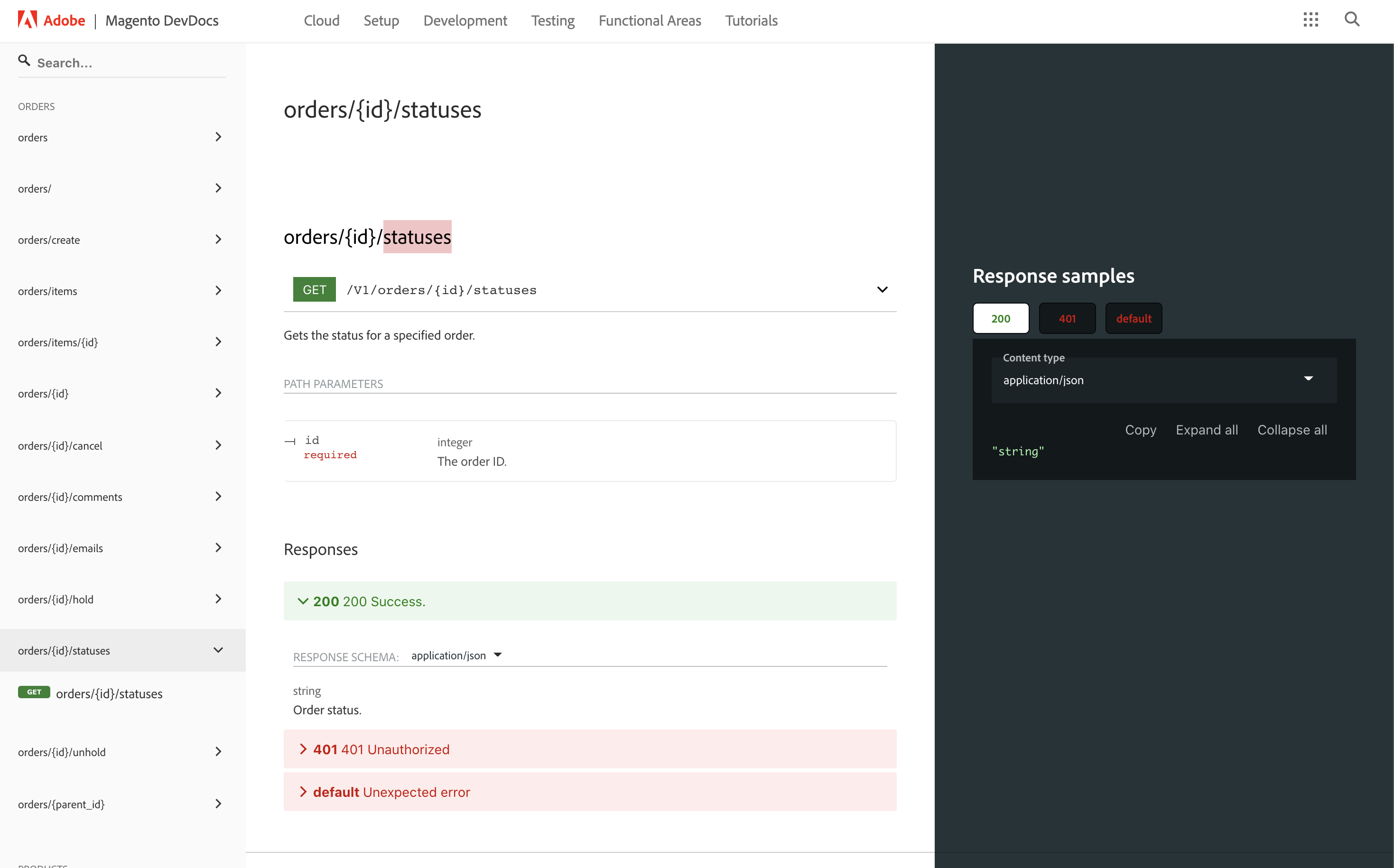Open the Tutorials menu
The height and width of the screenshot is (868, 1394).
click(x=751, y=21)
